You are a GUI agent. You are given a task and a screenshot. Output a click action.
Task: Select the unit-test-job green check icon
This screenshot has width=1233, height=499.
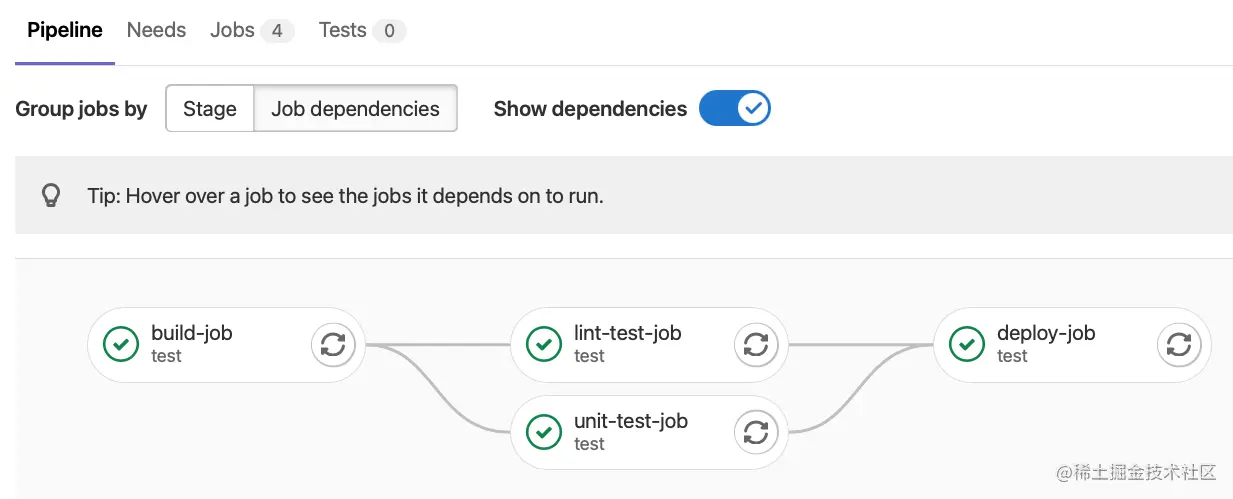[544, 433]
